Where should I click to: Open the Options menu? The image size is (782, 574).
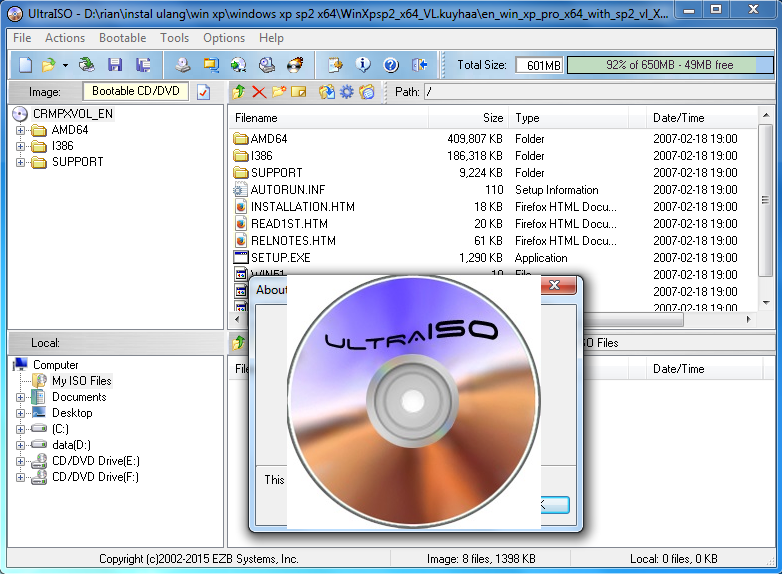(224, 38)
